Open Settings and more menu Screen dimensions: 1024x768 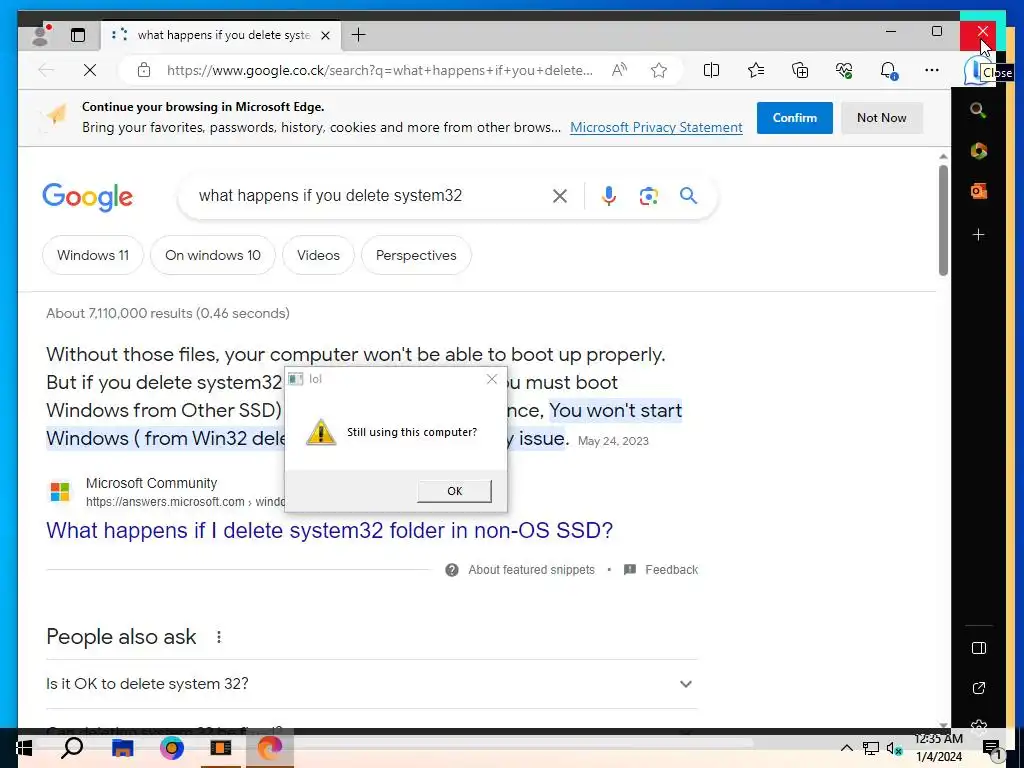[932, 70]
